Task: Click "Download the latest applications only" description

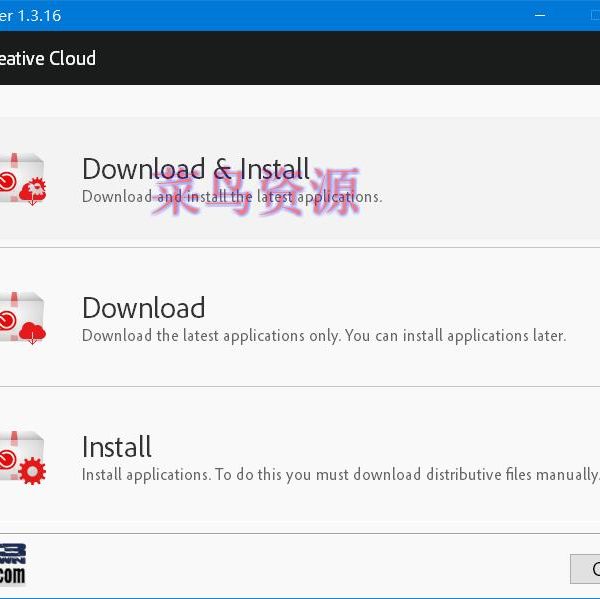Action: (x=323, y=336)
